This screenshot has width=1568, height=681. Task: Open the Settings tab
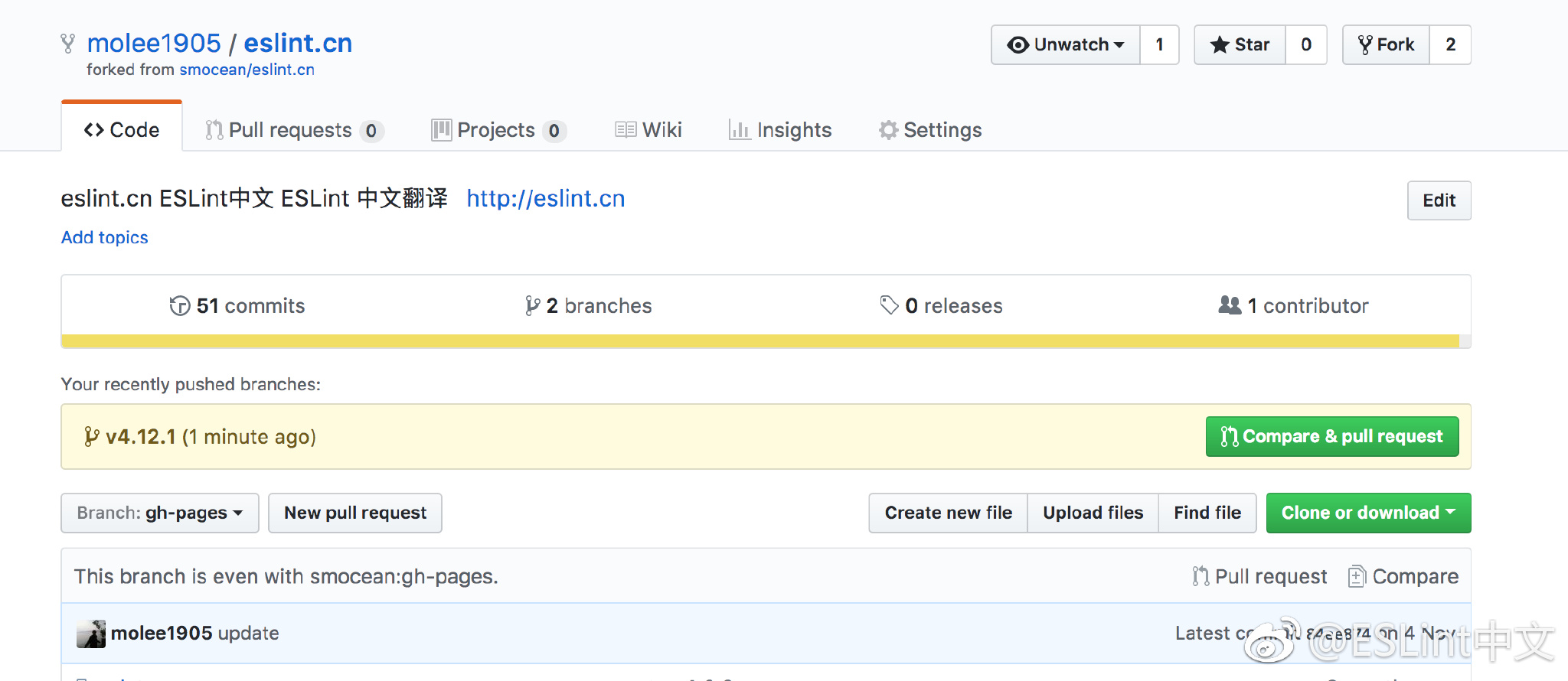coord(930,130)
